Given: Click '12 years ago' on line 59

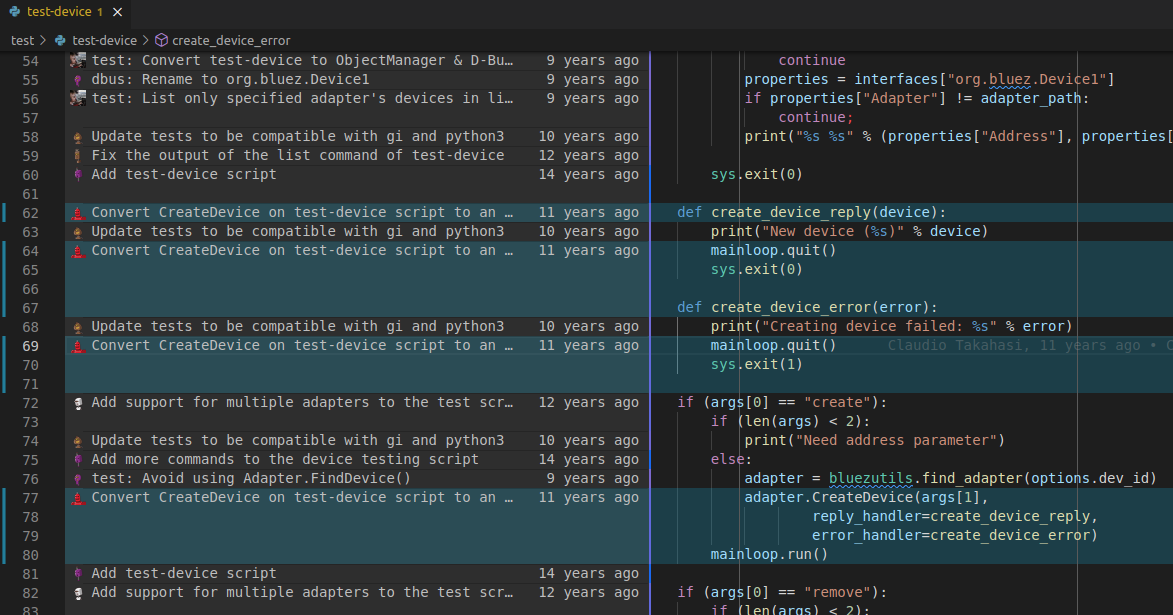Looking at the screenshot, I should point(589,156).
